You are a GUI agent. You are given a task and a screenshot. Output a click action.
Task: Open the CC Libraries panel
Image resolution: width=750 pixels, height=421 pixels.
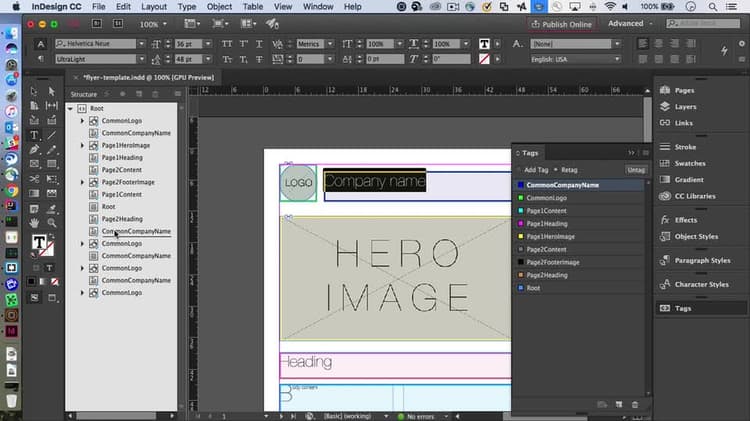click(x=694, y=196)
